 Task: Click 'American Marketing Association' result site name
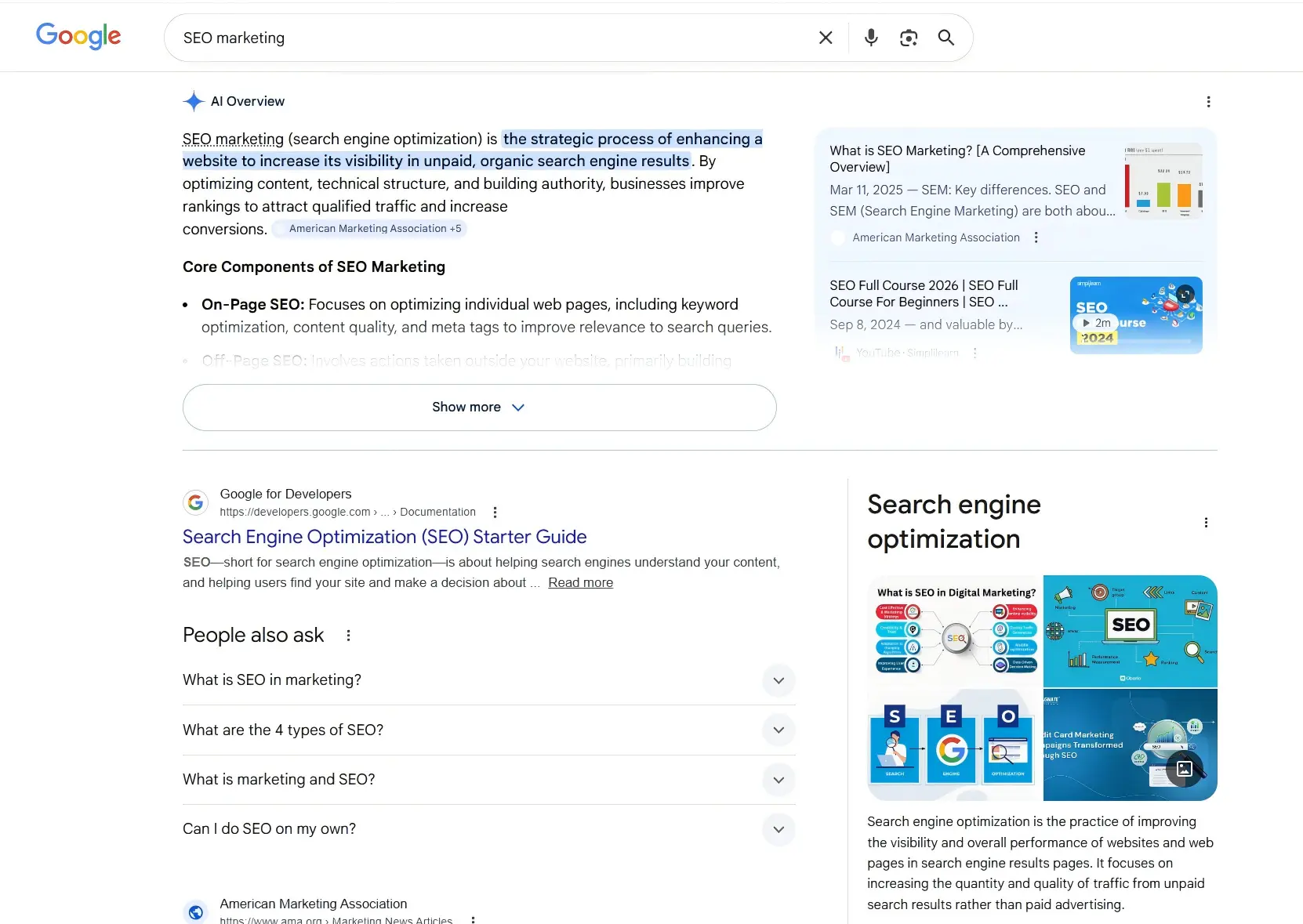[x=313, y=904]
